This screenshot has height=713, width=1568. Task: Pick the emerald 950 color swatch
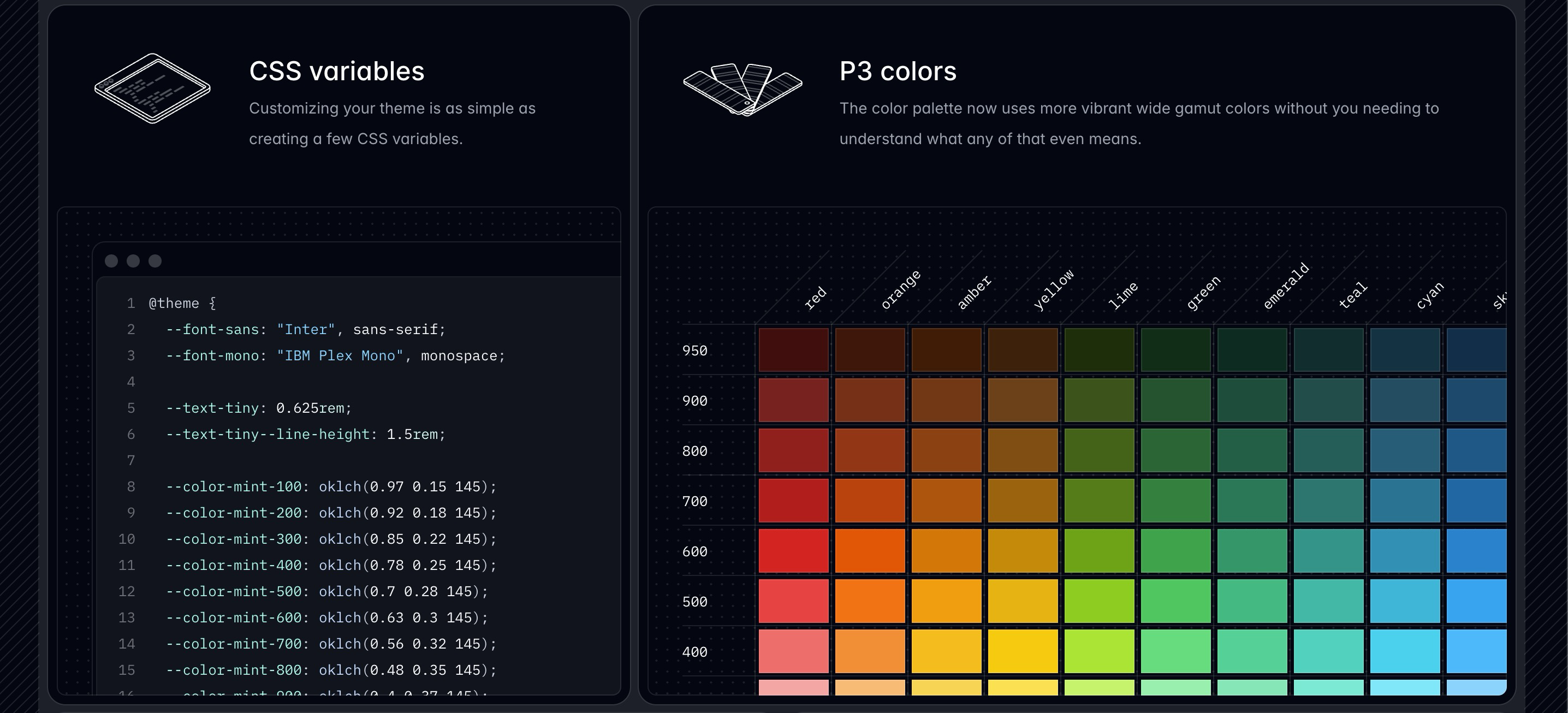pos(1252,350)
